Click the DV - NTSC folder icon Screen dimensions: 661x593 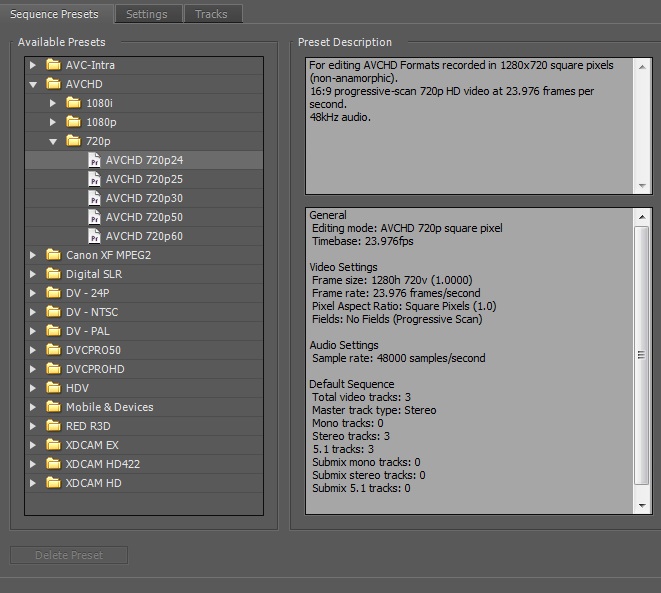pos(53,312)
